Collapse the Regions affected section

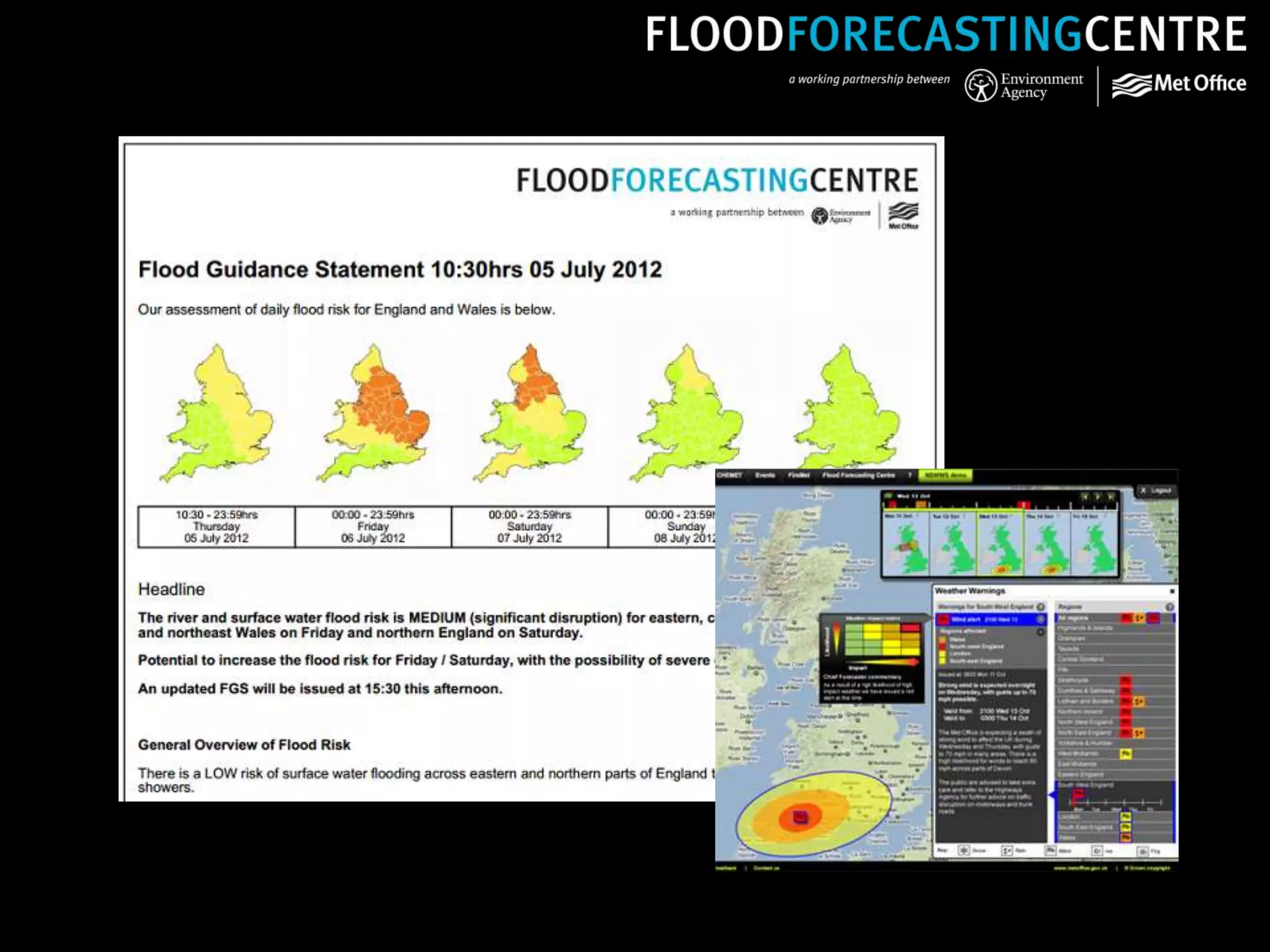(x=1041, y=632)
